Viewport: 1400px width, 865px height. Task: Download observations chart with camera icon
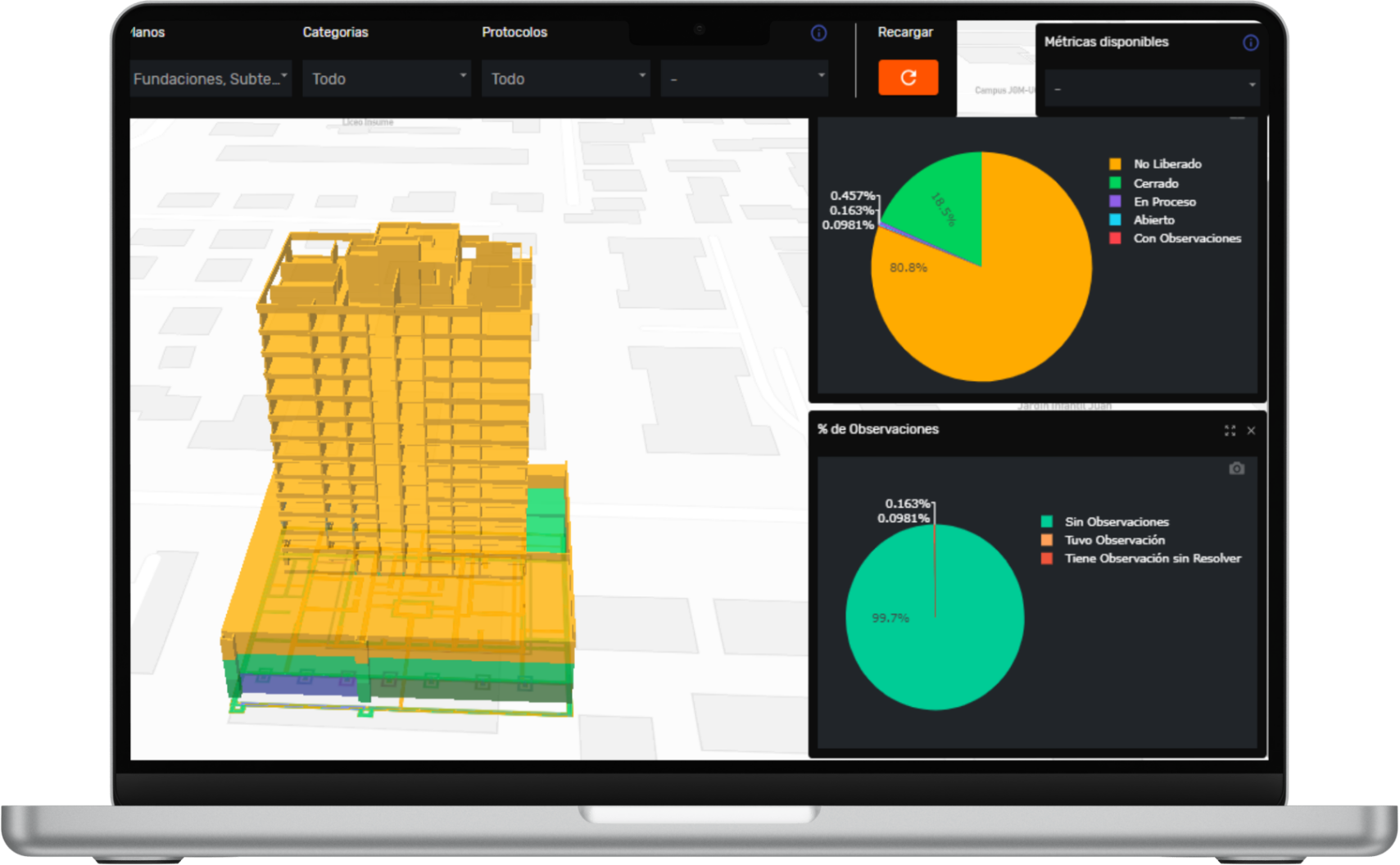point(1236,469)
